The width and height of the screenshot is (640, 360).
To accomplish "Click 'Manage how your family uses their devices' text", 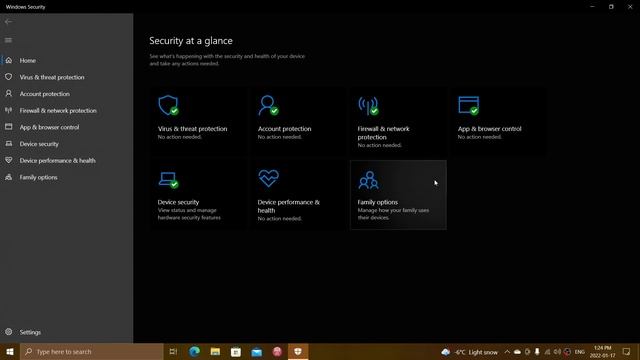I will pos(393,214).
